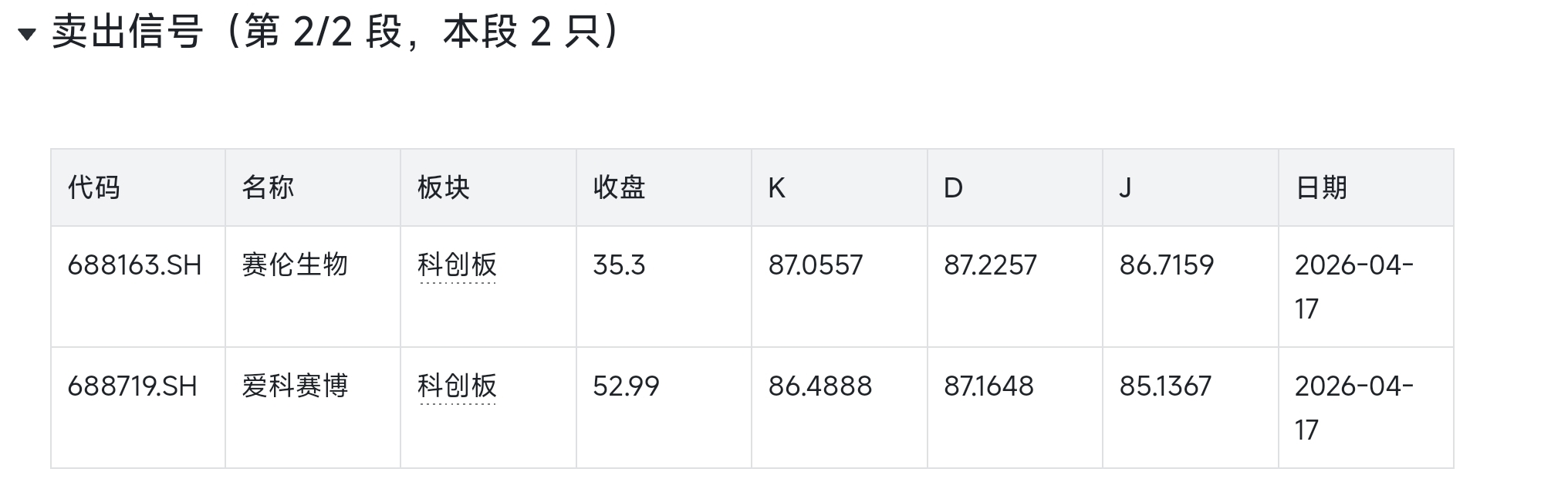Click stock code 688163.SH cell
This screenshot has width=1568, height=499.
point(134,265)
